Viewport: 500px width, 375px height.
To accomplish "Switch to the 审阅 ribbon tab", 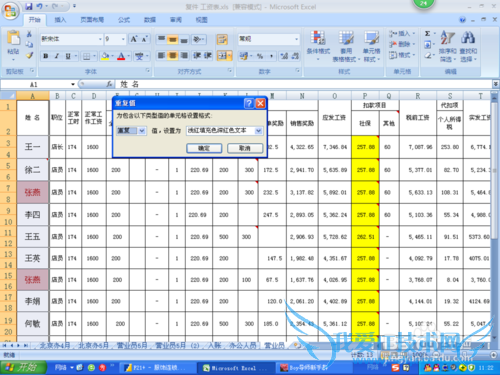I will pyautogui.click(x=176, y=20).
